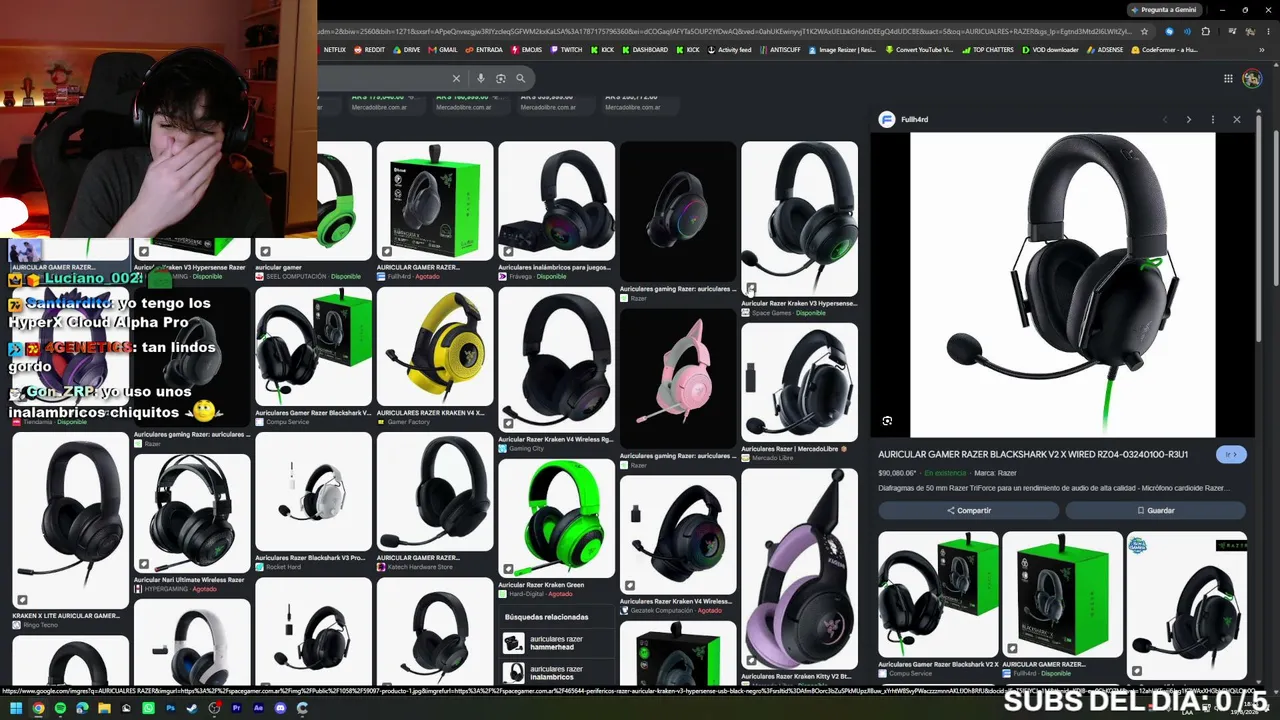Search inside image with the Lens icon
This screenshot has height=720, width=1280.
[887, 421]
